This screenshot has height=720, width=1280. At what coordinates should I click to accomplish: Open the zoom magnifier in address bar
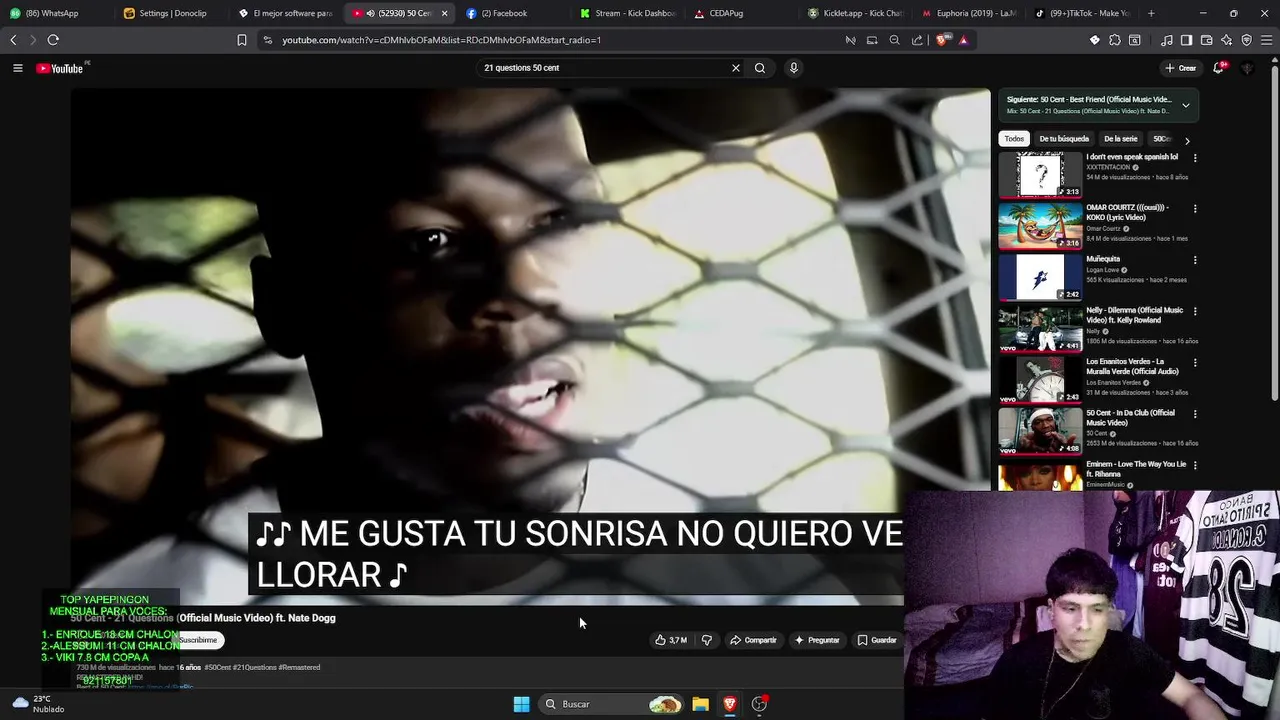coord(894,40)
